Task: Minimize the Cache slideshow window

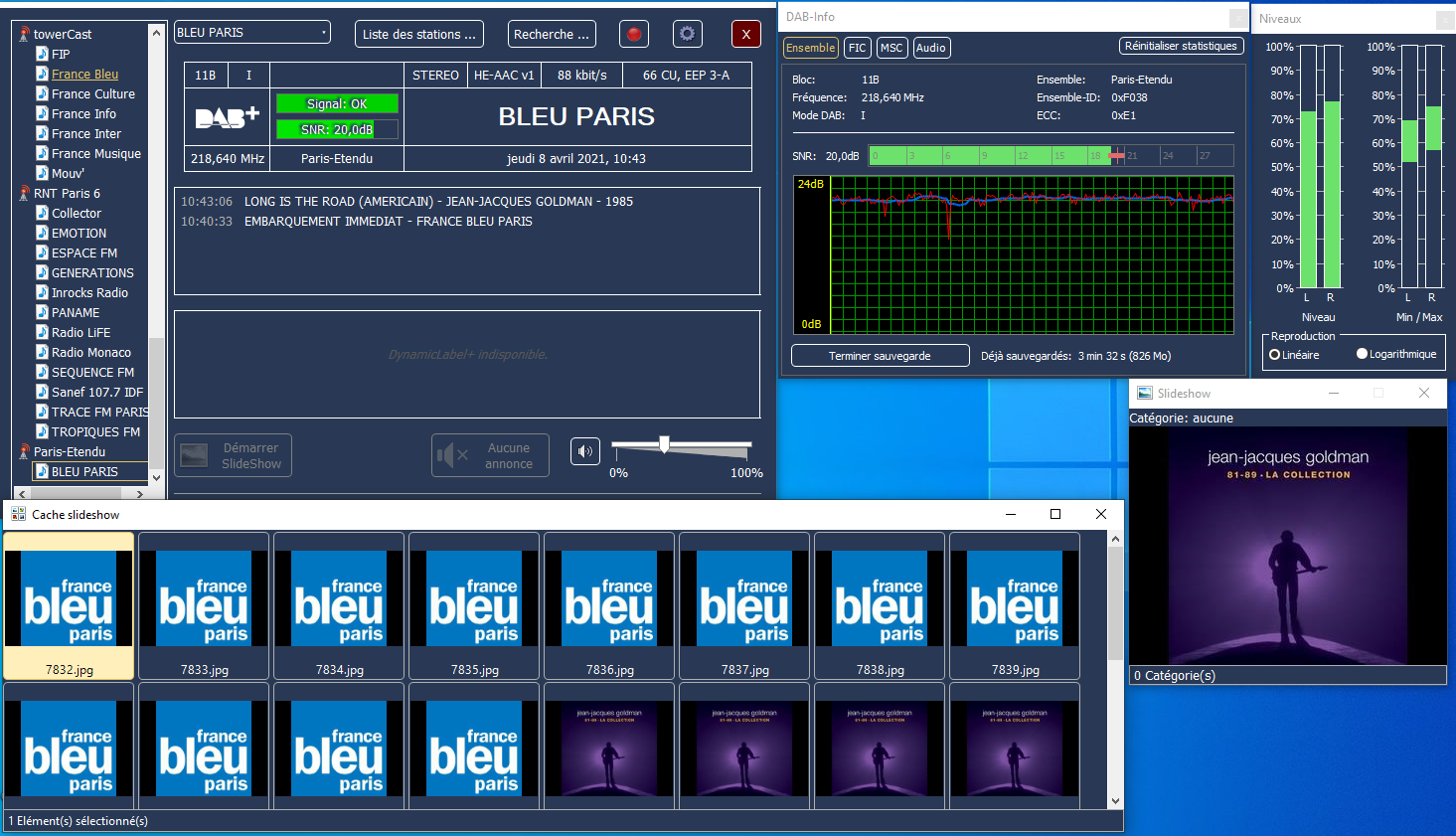Action: tap(1011, 514)
